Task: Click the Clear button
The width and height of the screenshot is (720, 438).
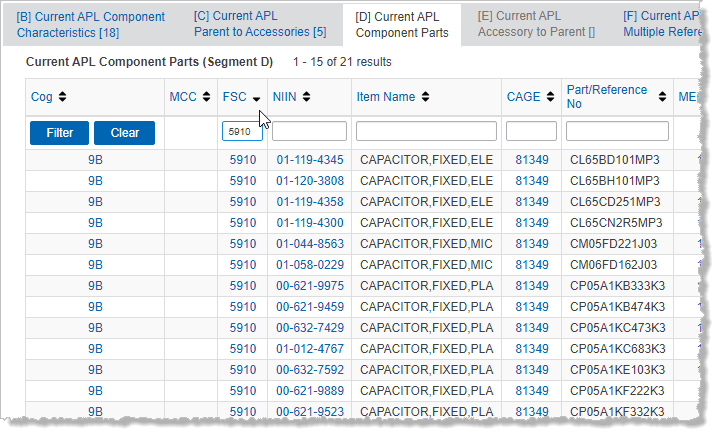Action: tap(124, 133)
